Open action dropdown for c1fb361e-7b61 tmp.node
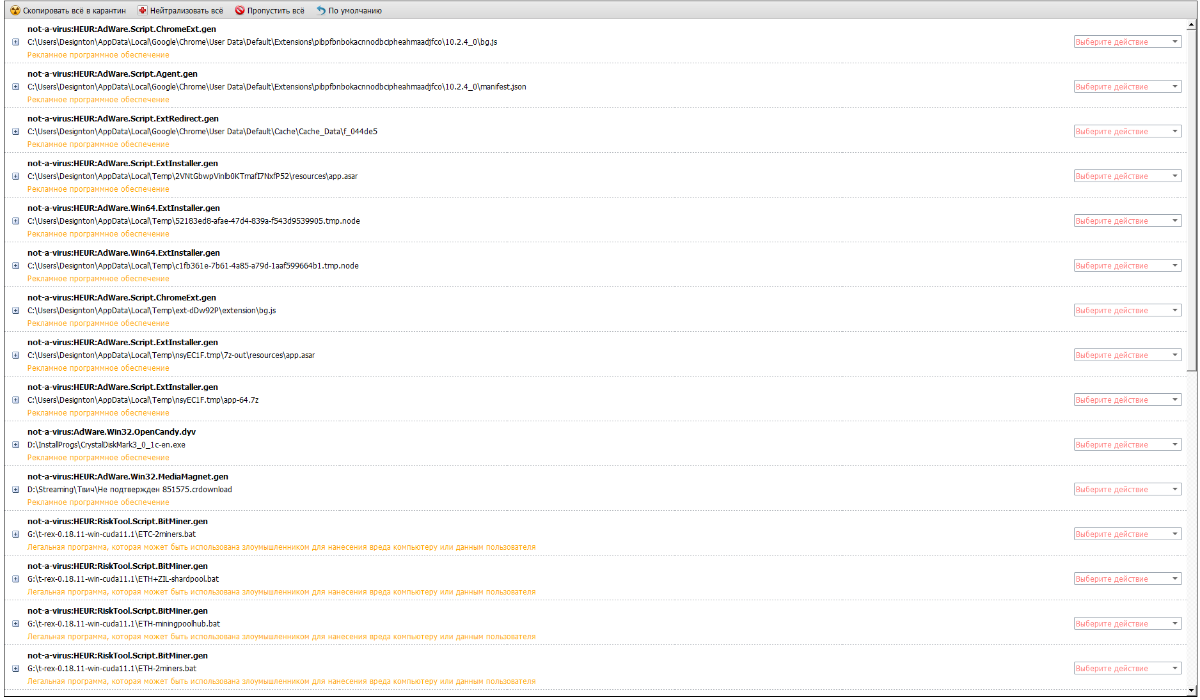1200x700 pixels. pyautogui.click(x=1127, y=266)
